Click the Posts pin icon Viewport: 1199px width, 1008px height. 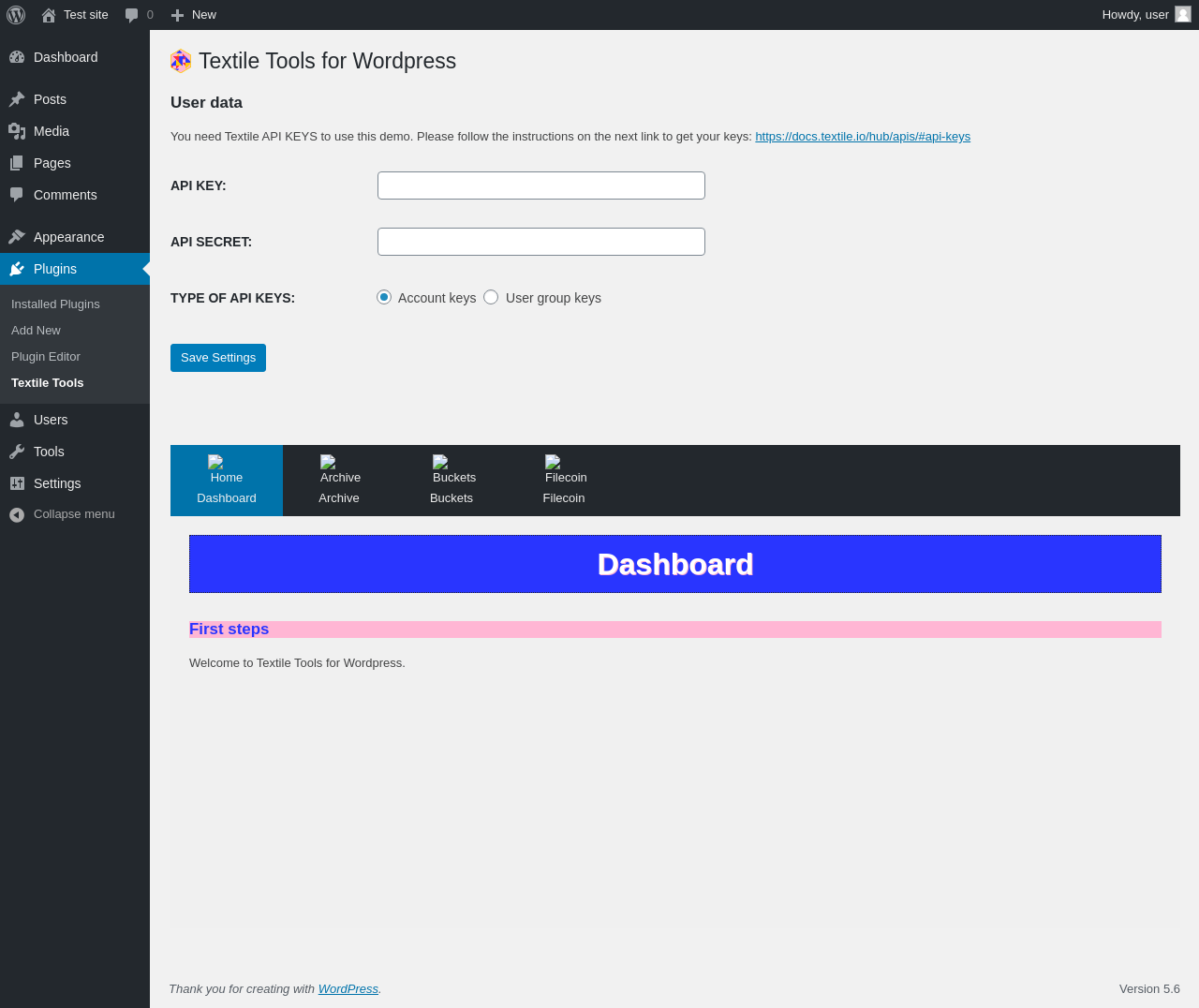(17, 99)
